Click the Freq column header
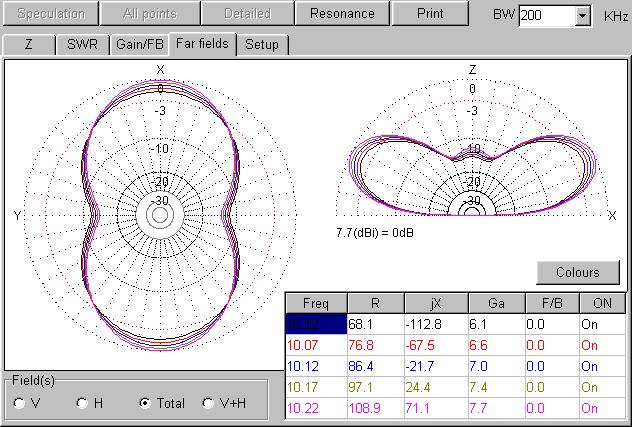The image size is (632, 427). (315, 303)
